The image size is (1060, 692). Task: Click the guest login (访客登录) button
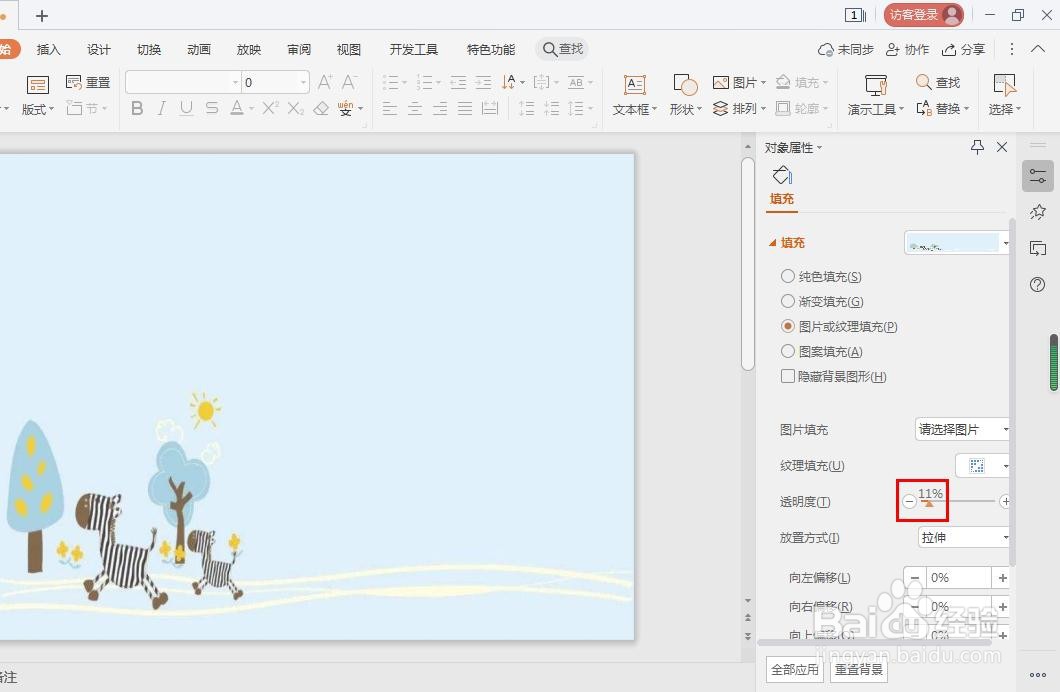click(923, 15)
